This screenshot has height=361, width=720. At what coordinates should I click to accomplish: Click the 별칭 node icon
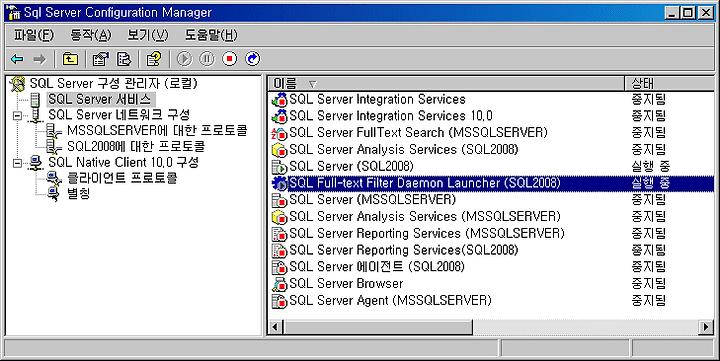(x=54, y=194)
